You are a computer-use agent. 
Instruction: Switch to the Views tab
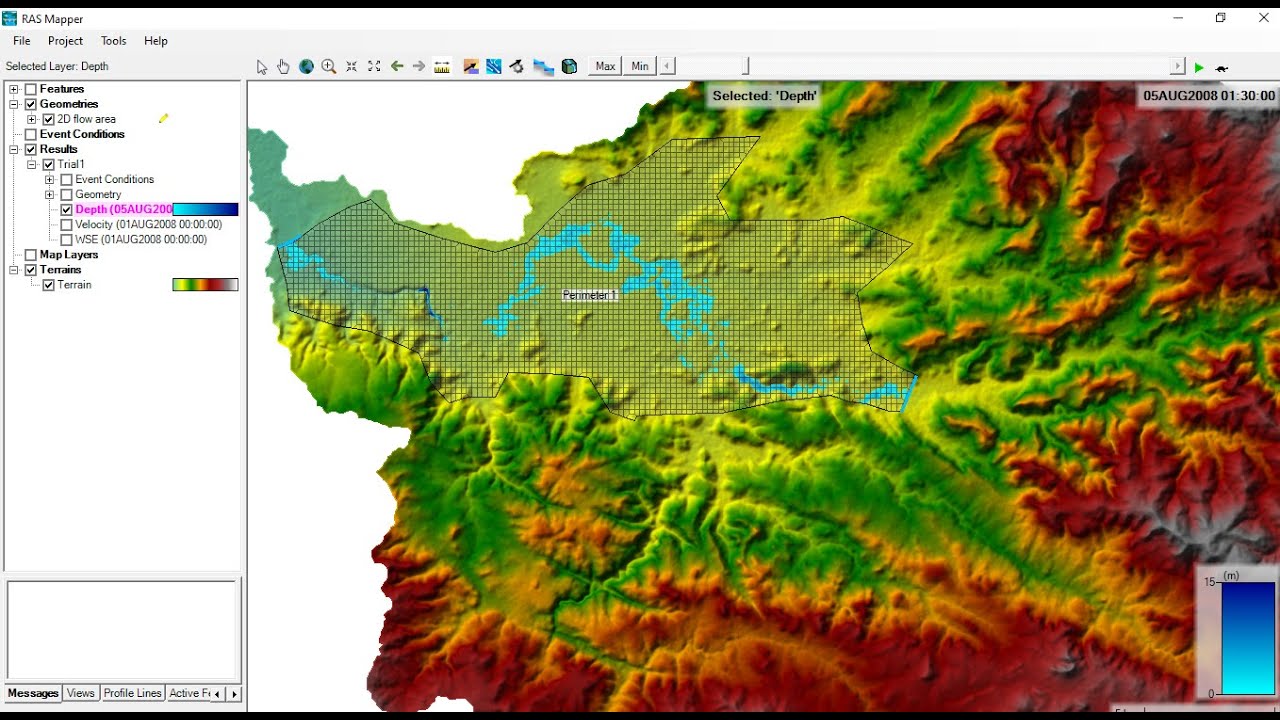[81, 693]
